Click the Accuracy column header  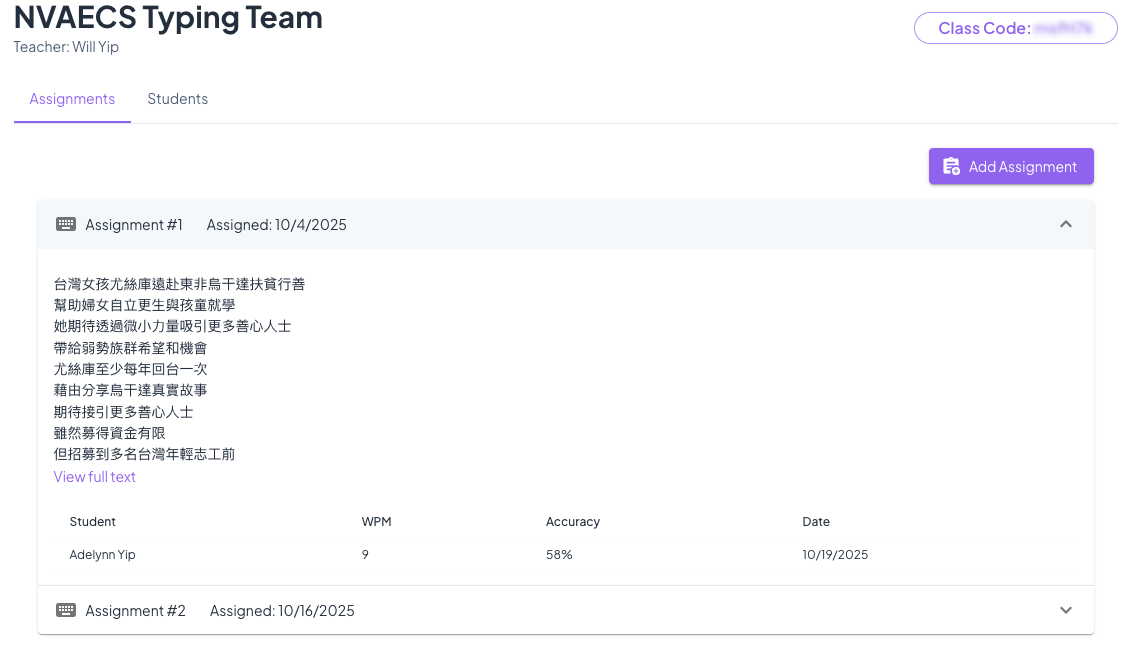(x=572, y=522)
